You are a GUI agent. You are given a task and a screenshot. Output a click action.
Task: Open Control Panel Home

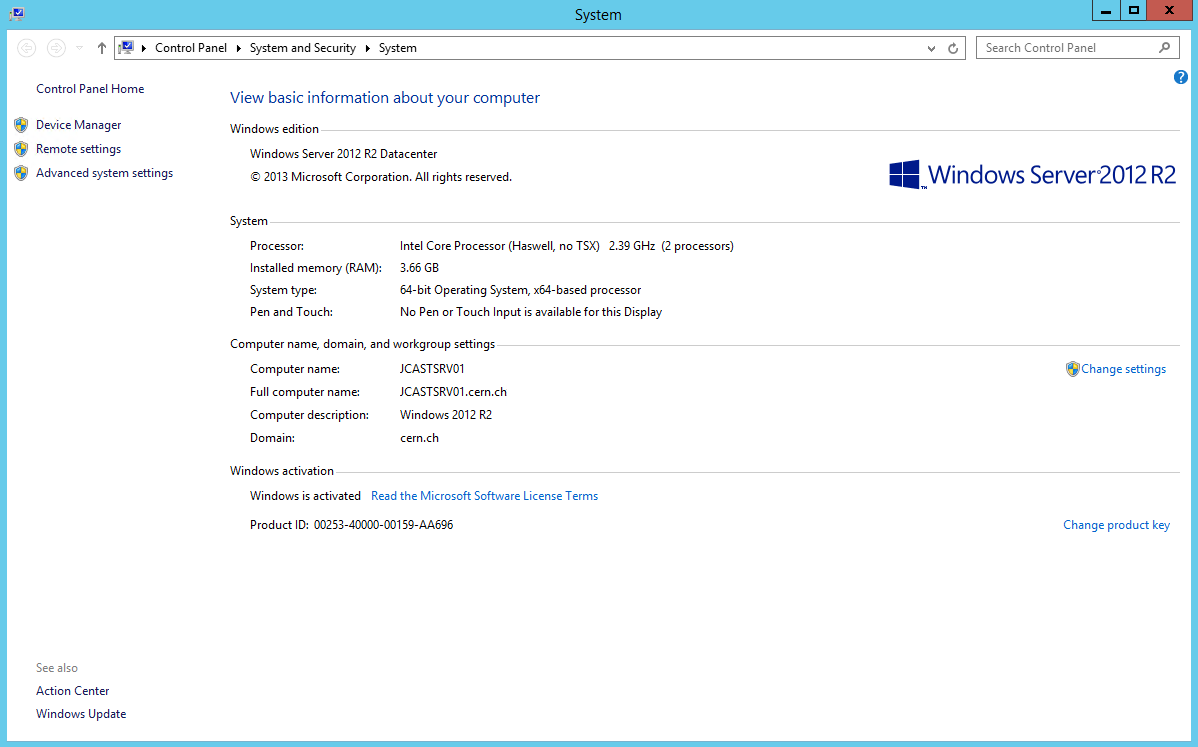[90, 89]
